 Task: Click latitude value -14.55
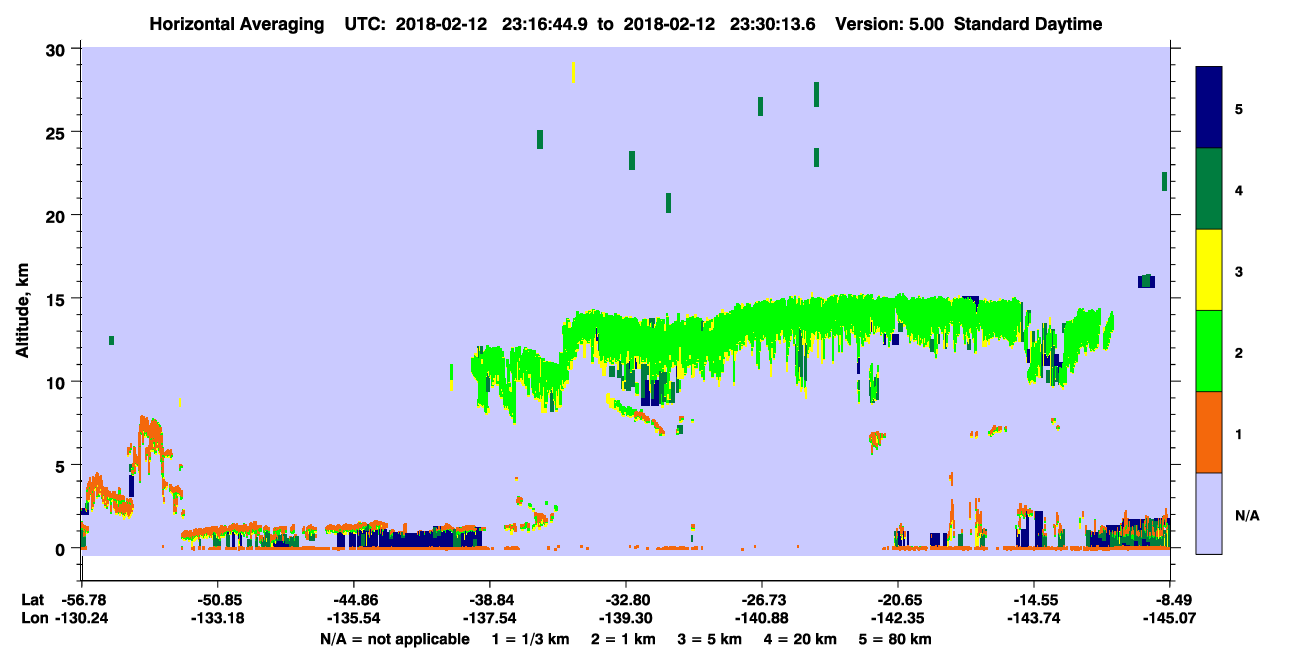click(1034, 600)
